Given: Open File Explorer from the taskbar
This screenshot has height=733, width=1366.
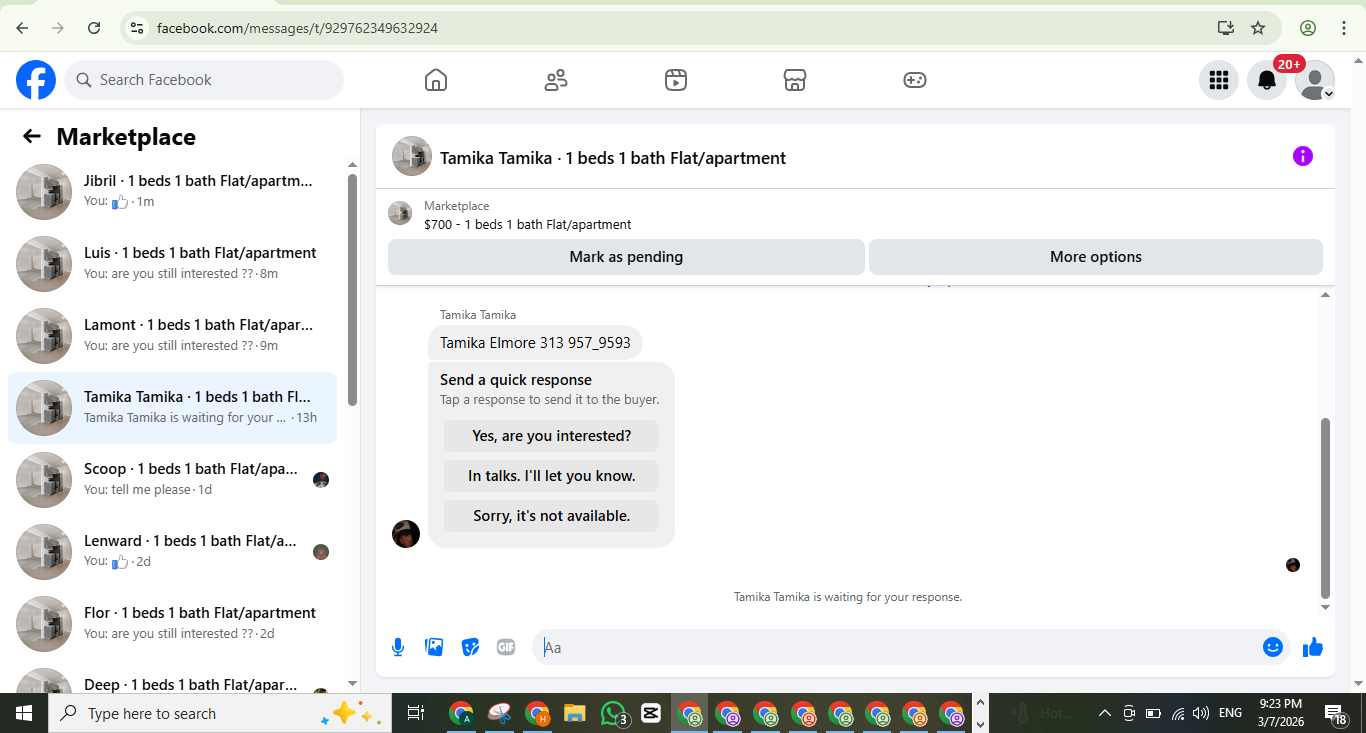Looking at the screenshot, I should [x=574, y=713].
